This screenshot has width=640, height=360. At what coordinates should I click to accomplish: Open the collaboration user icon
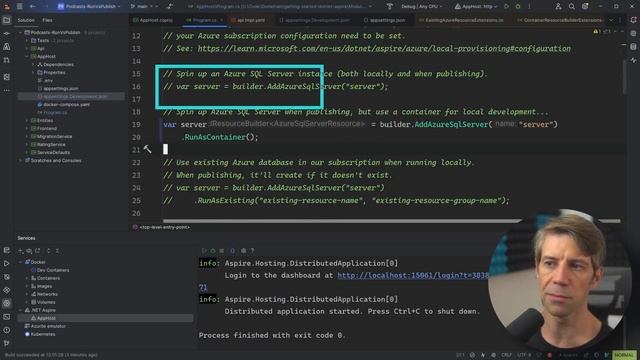click(x=558, y=7)
